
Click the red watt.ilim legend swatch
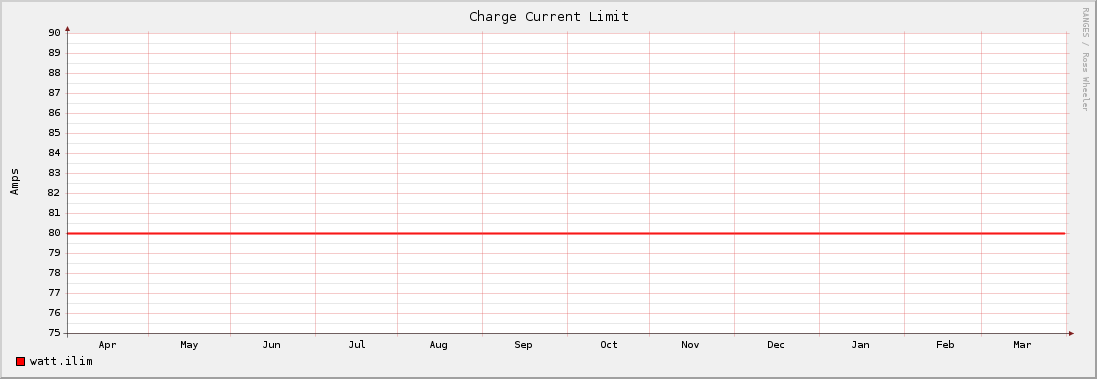20,362
